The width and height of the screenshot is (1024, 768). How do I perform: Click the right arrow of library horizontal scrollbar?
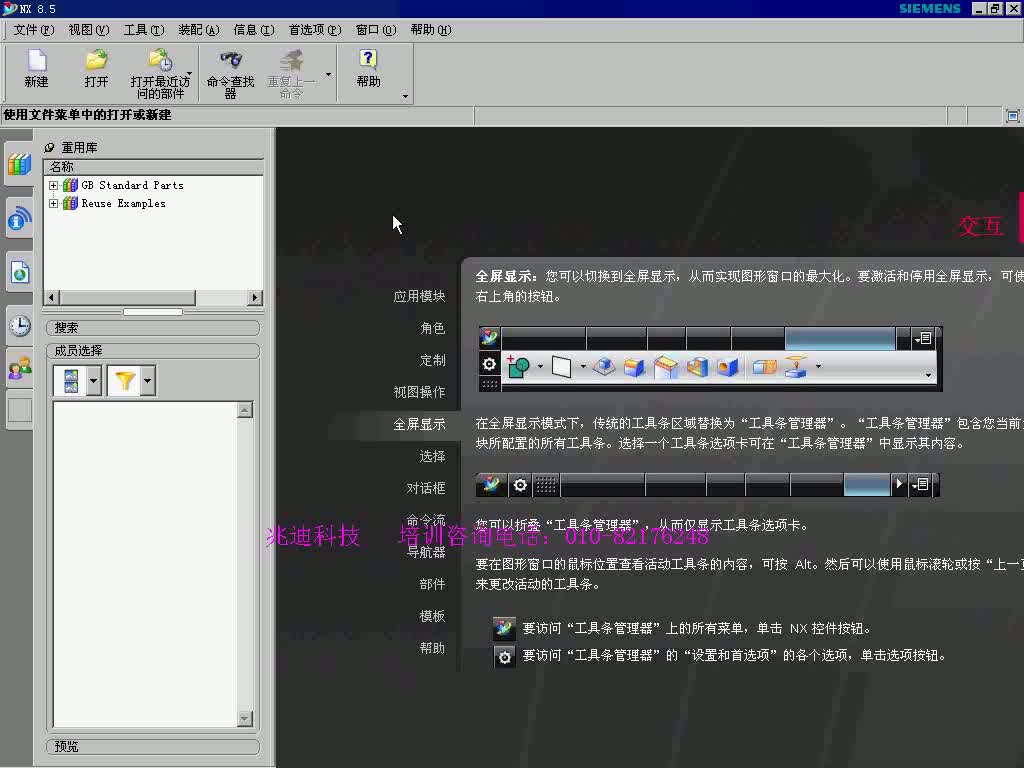click(x=255, y=298)
